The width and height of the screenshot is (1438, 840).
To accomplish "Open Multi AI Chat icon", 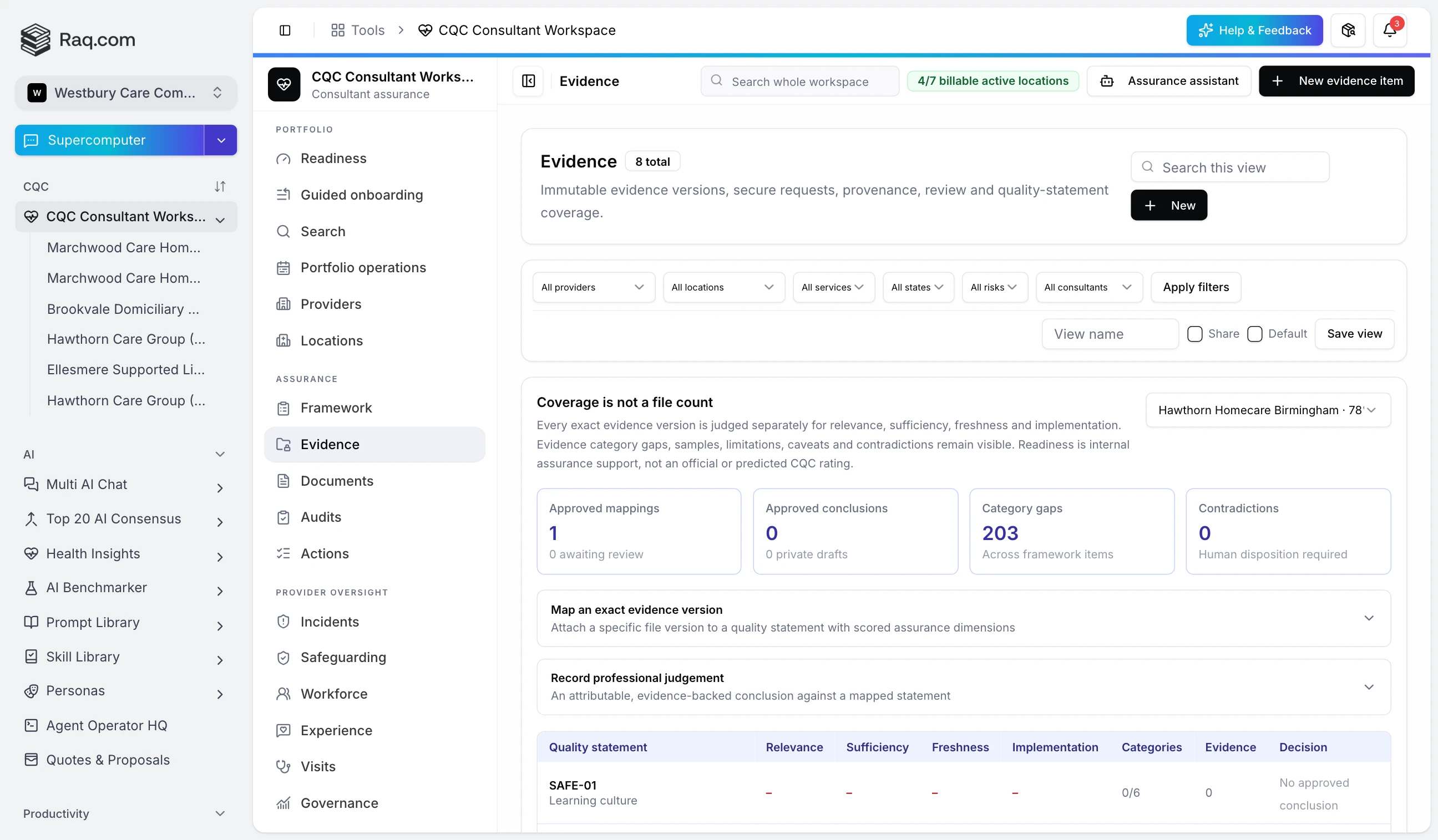I will 31,484.
